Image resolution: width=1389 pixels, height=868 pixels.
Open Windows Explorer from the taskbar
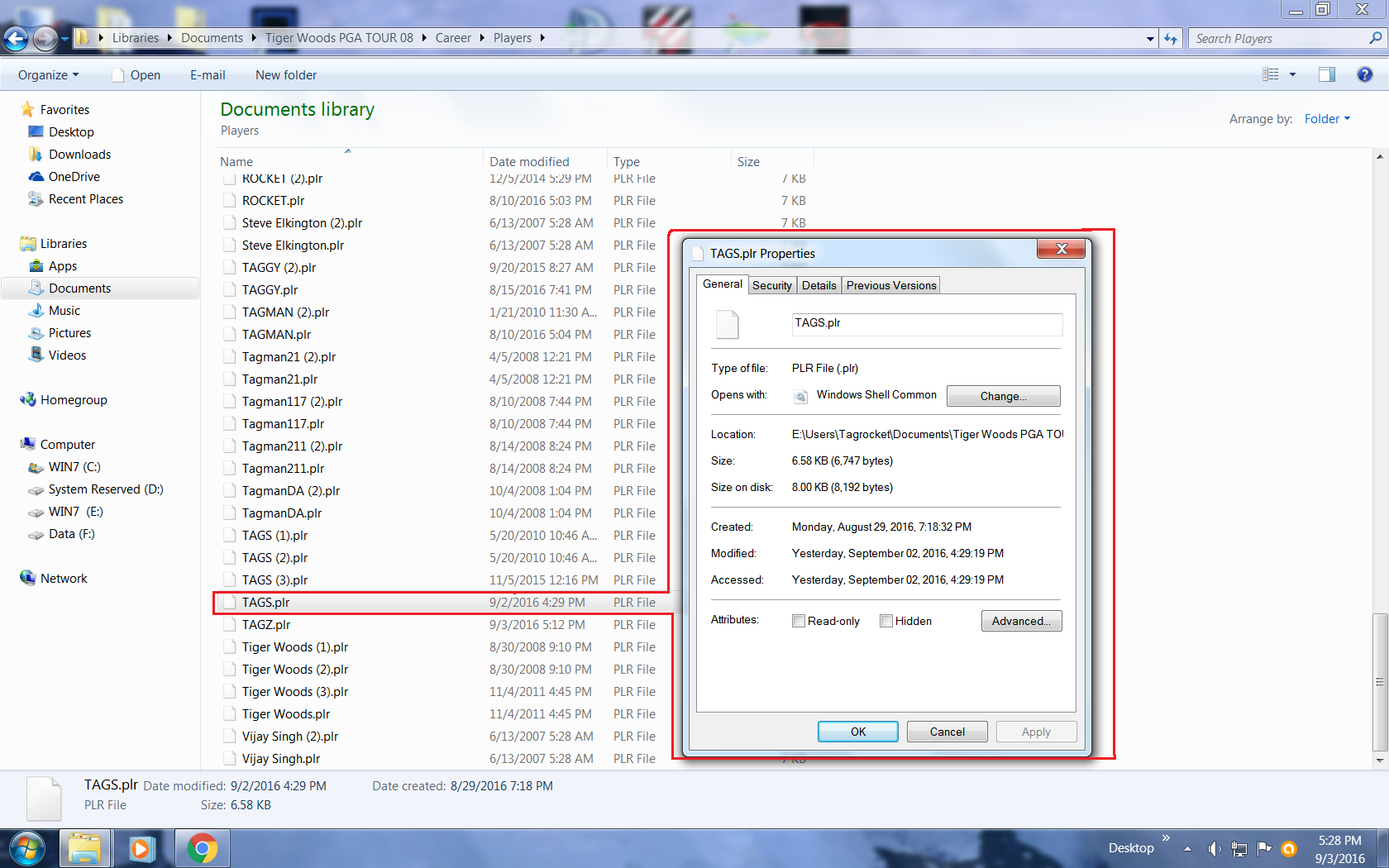pyautogui.click(x=84, y=849)
